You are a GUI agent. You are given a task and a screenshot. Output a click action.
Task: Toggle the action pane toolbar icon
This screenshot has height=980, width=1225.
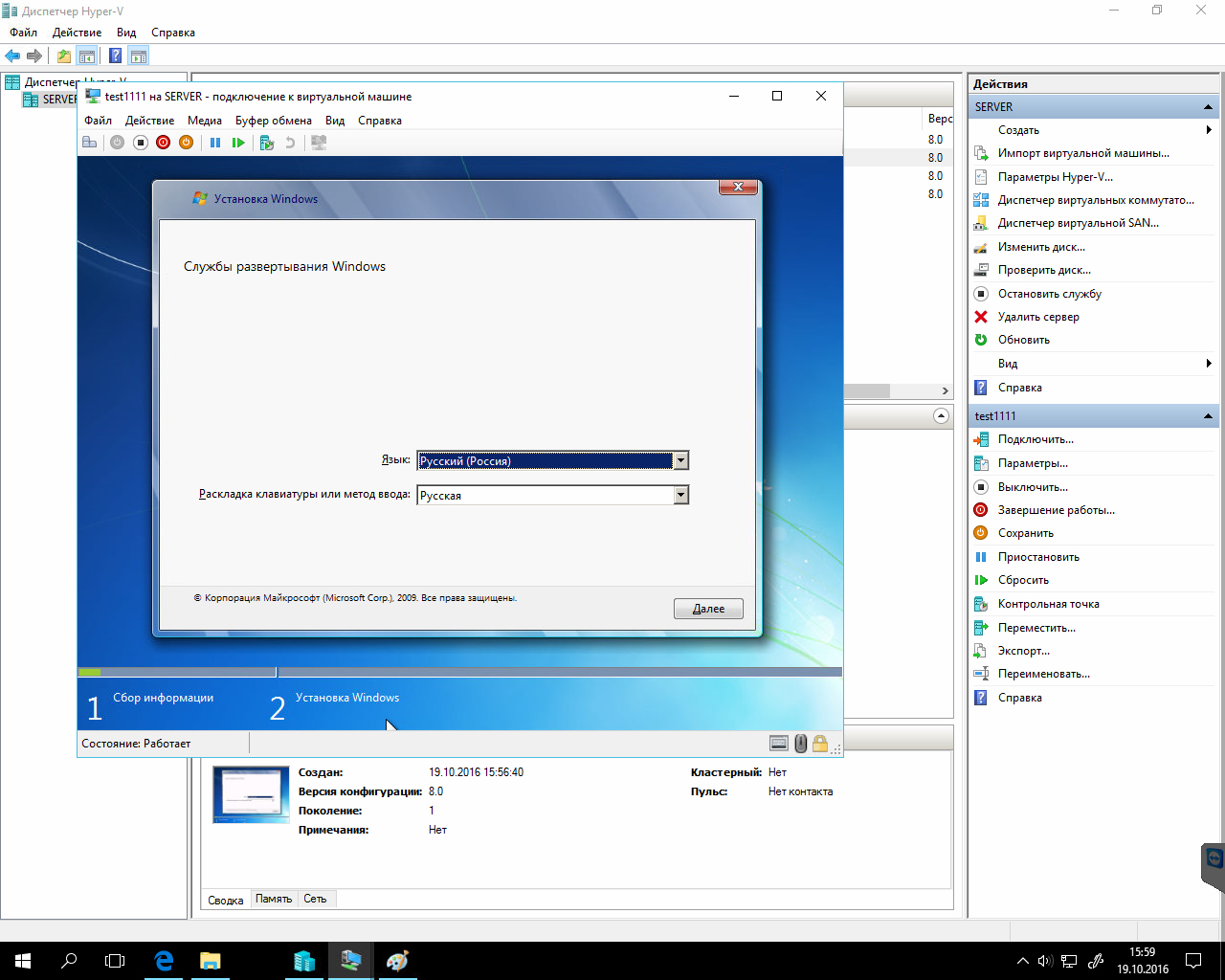[x=138, y=56]
